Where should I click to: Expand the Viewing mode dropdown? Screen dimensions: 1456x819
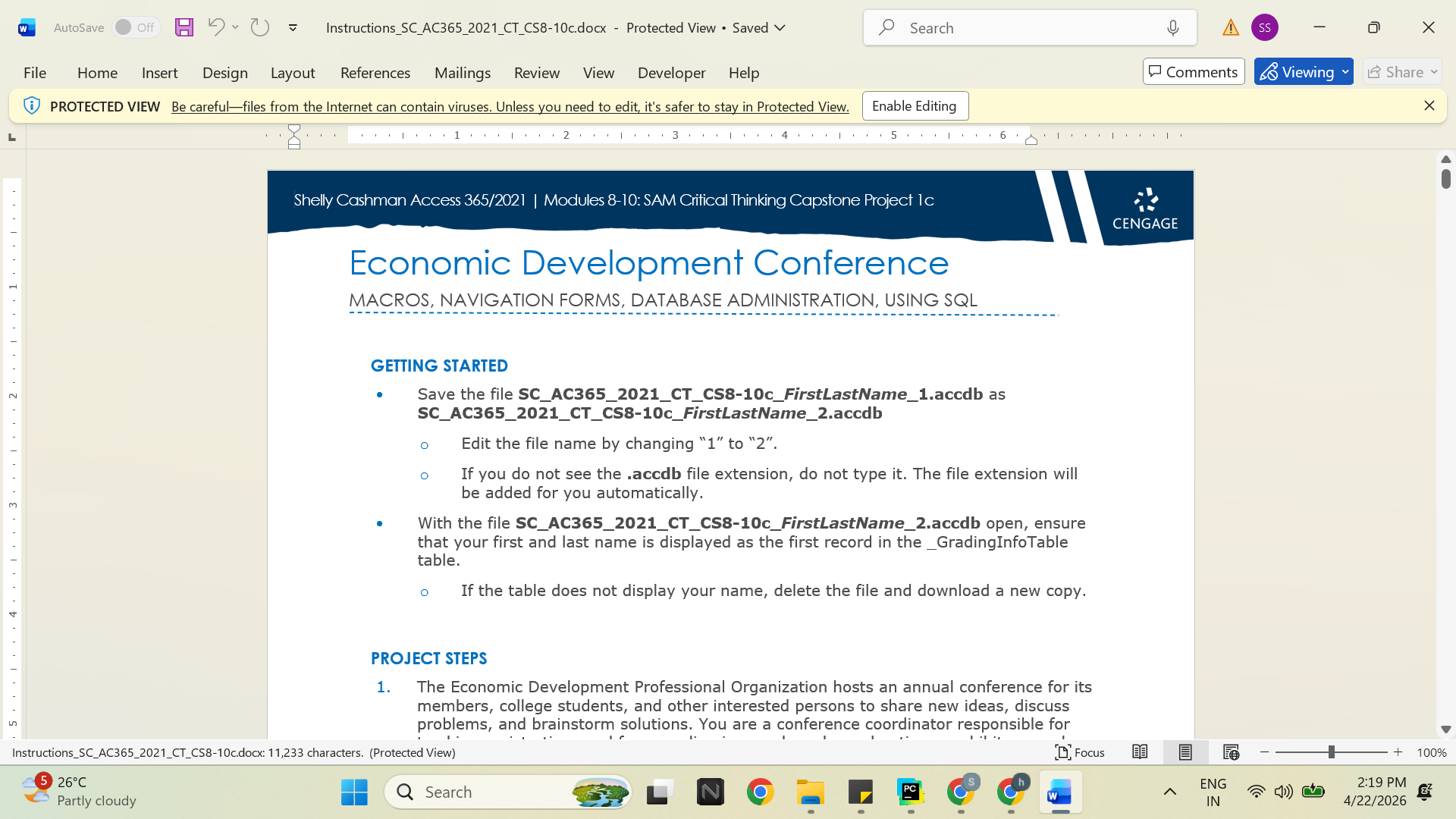[1304, 72]
